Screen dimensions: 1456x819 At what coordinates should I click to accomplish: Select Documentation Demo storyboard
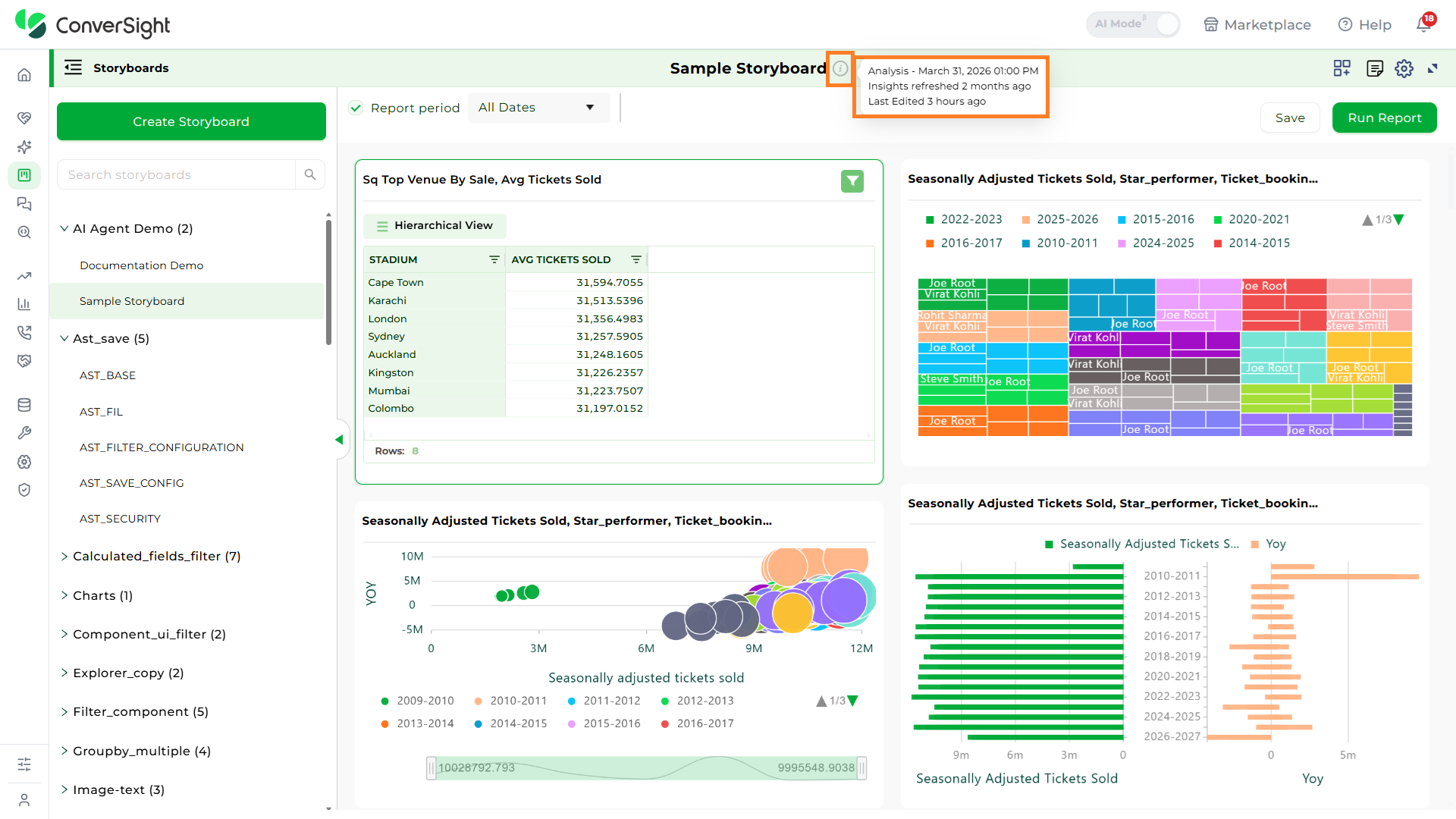click(142, 265)
